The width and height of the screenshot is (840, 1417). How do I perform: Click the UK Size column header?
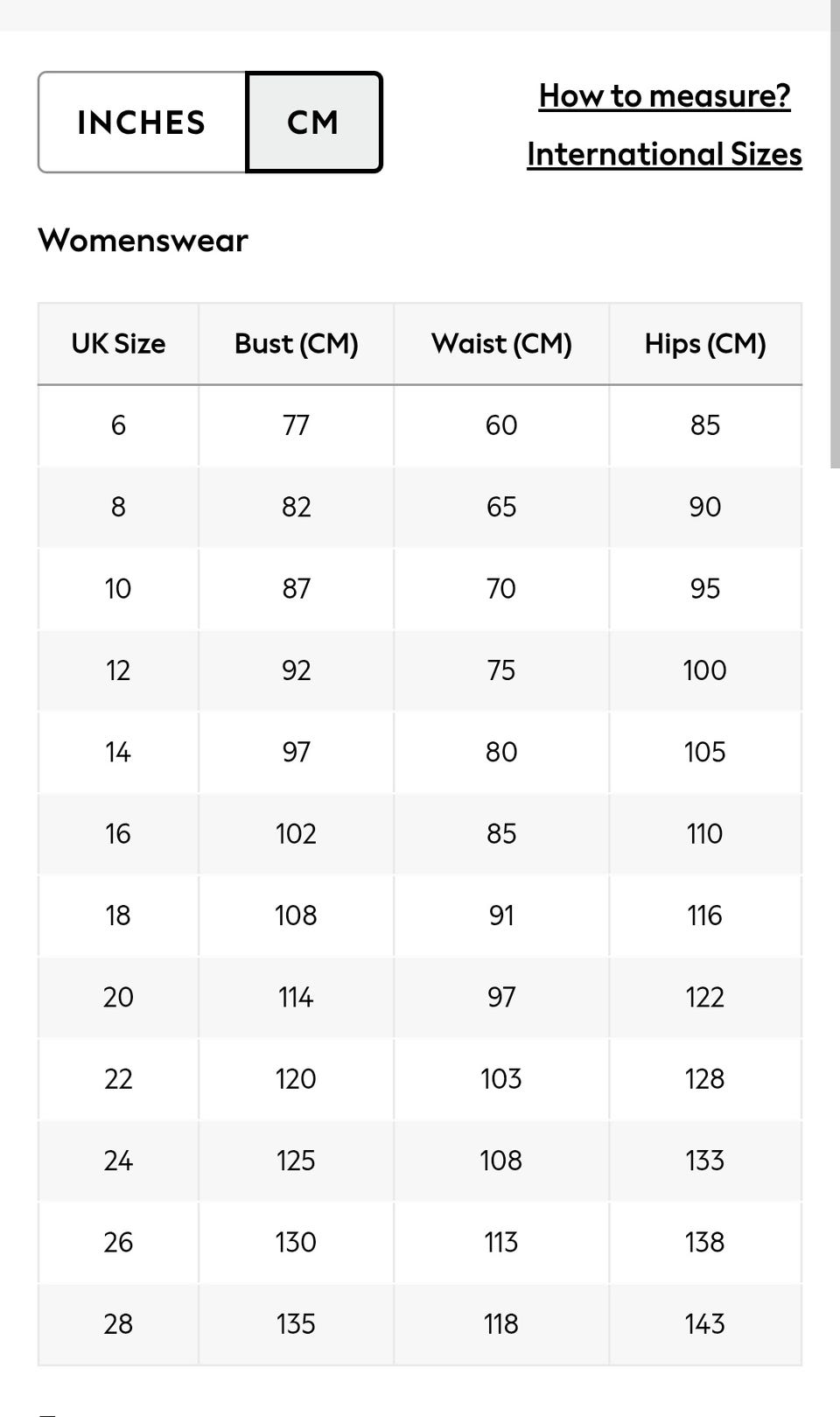pyautogui.click(x=118, y=344)
